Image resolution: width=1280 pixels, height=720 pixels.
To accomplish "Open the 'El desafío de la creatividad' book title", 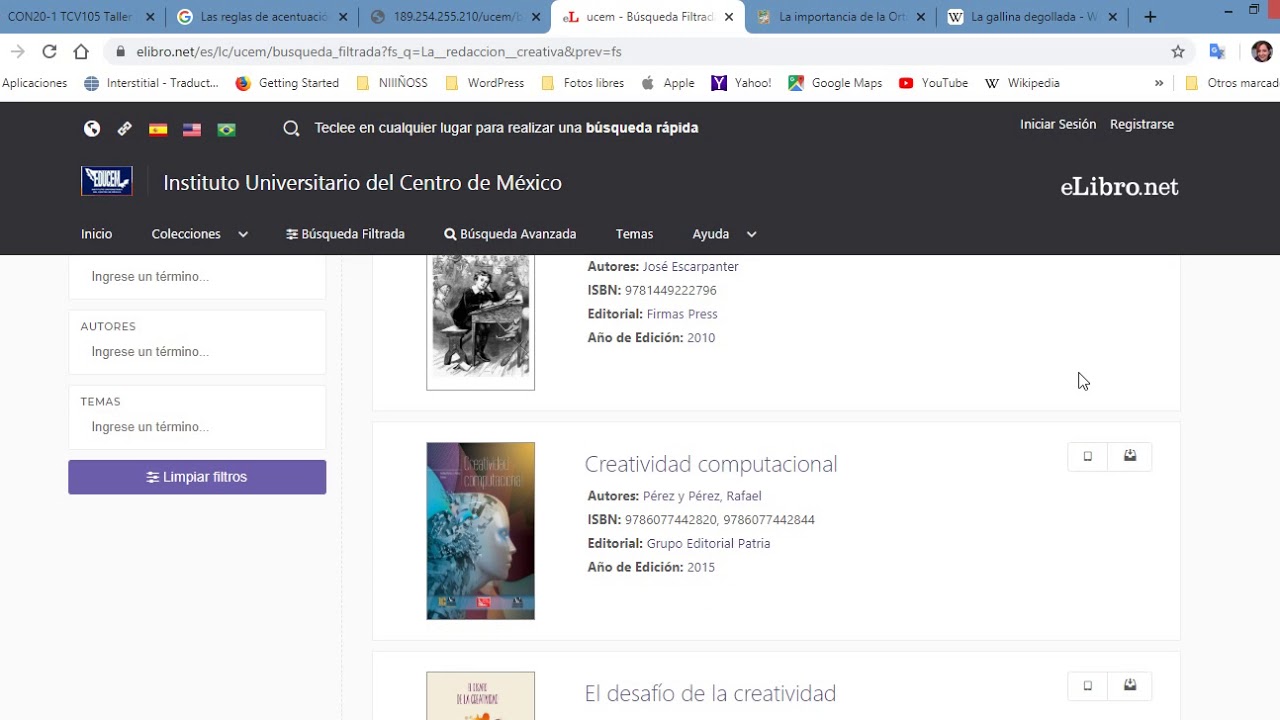I will [x=710, y=693].
